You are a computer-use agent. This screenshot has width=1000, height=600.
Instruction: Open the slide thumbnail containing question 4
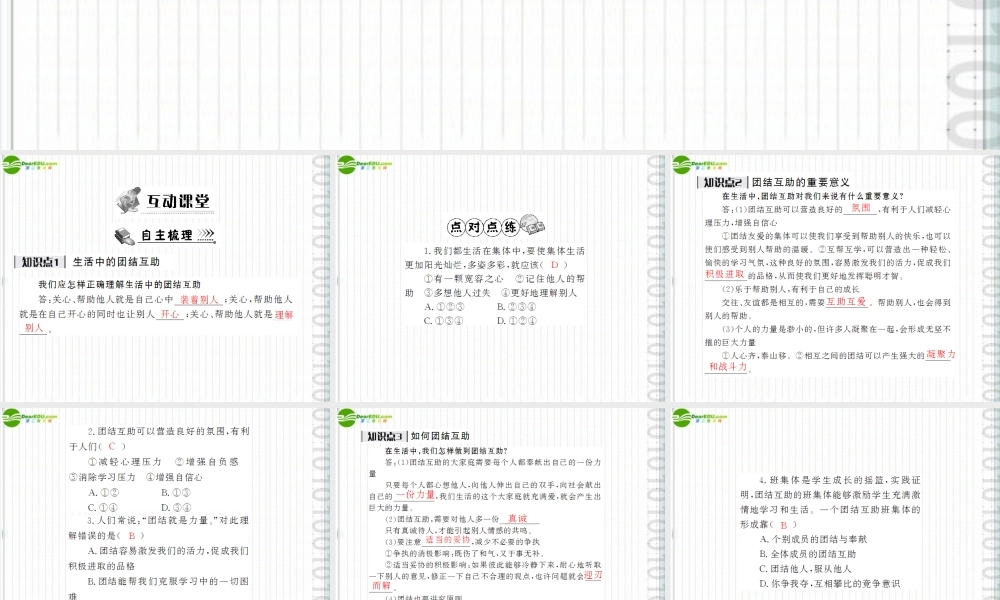click(835, 504)
